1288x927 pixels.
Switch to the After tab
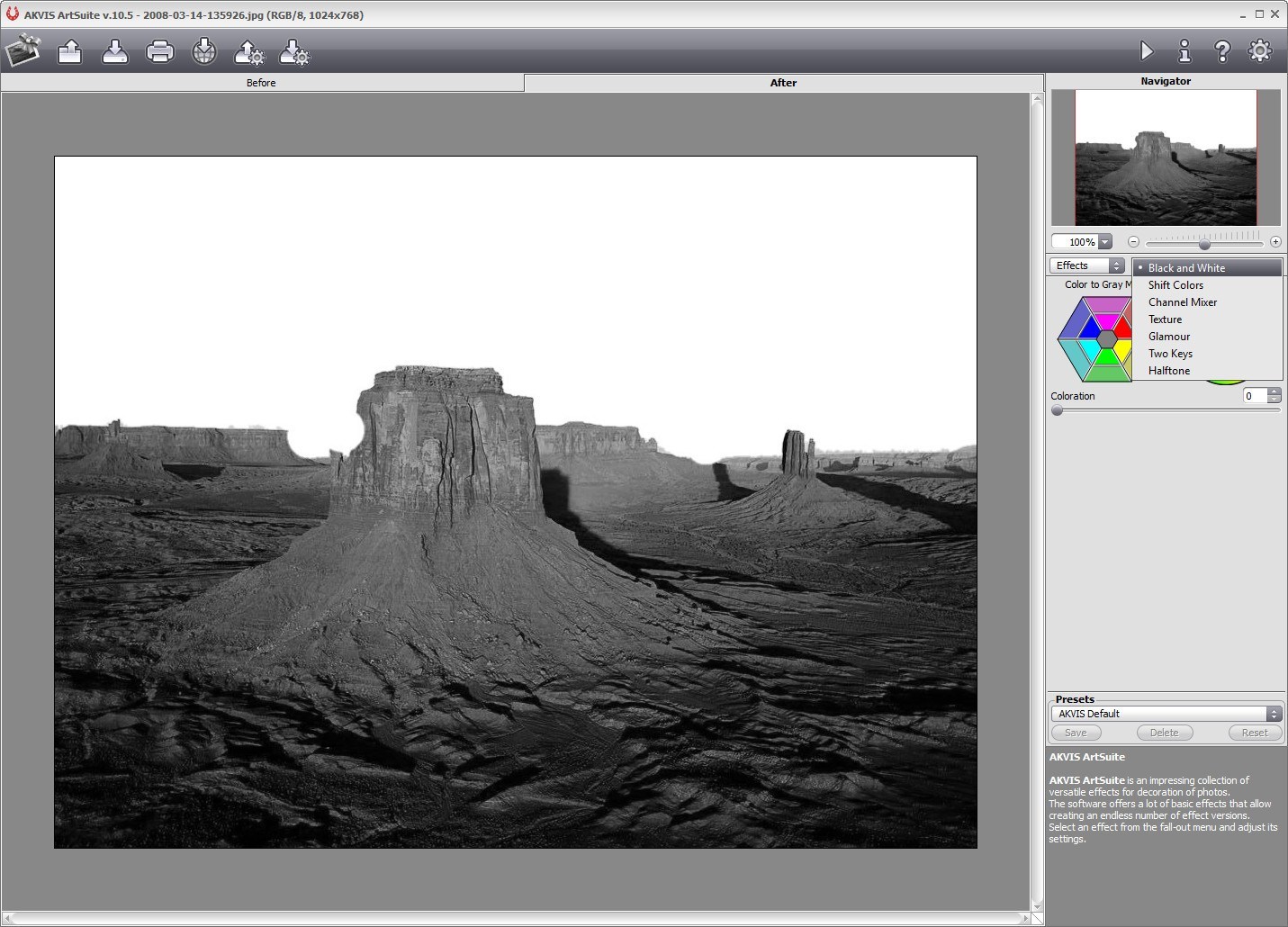(x=783, y=83)
